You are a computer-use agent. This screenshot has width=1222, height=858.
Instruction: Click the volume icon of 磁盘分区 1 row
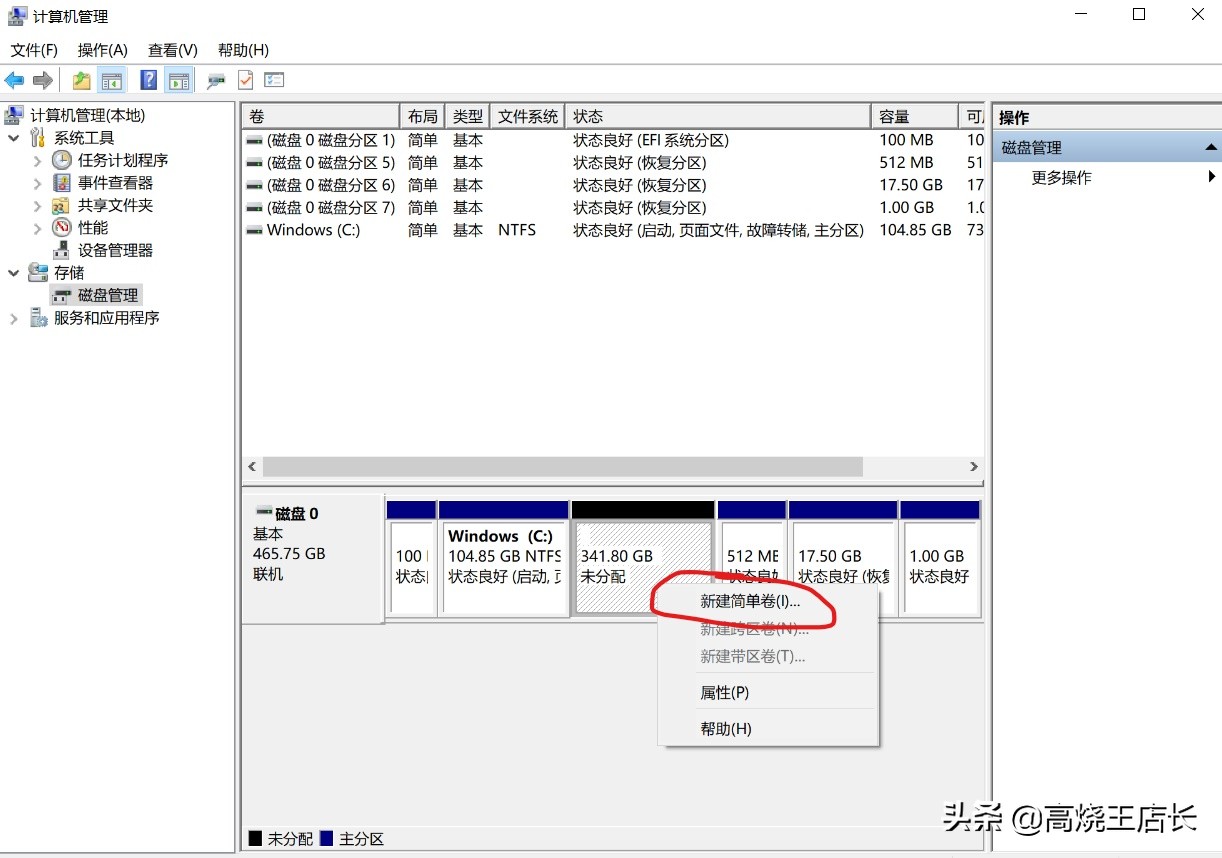[254, 140]
